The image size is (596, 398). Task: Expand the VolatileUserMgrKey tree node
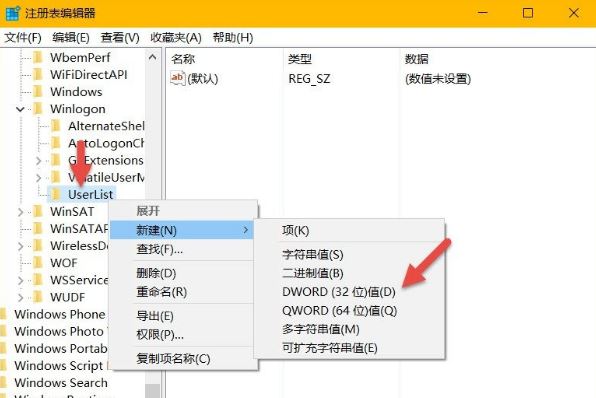tap(38, 178)
